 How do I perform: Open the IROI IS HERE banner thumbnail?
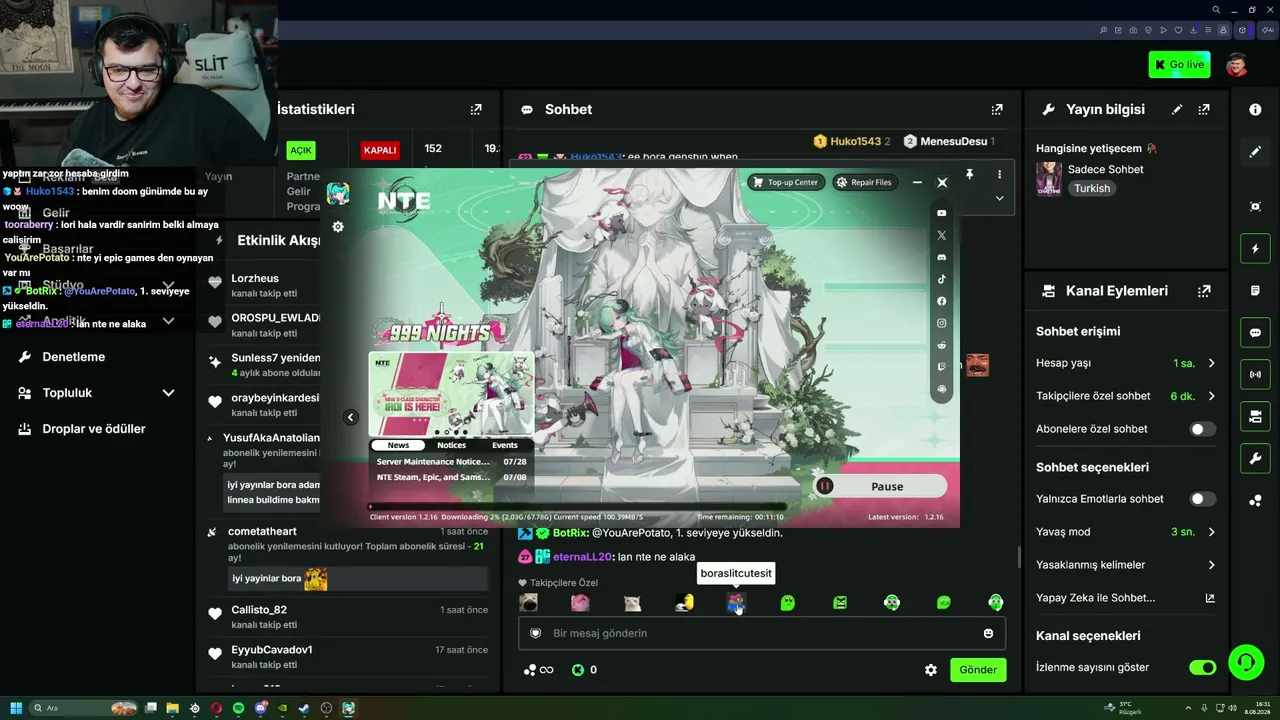point(451,394)
